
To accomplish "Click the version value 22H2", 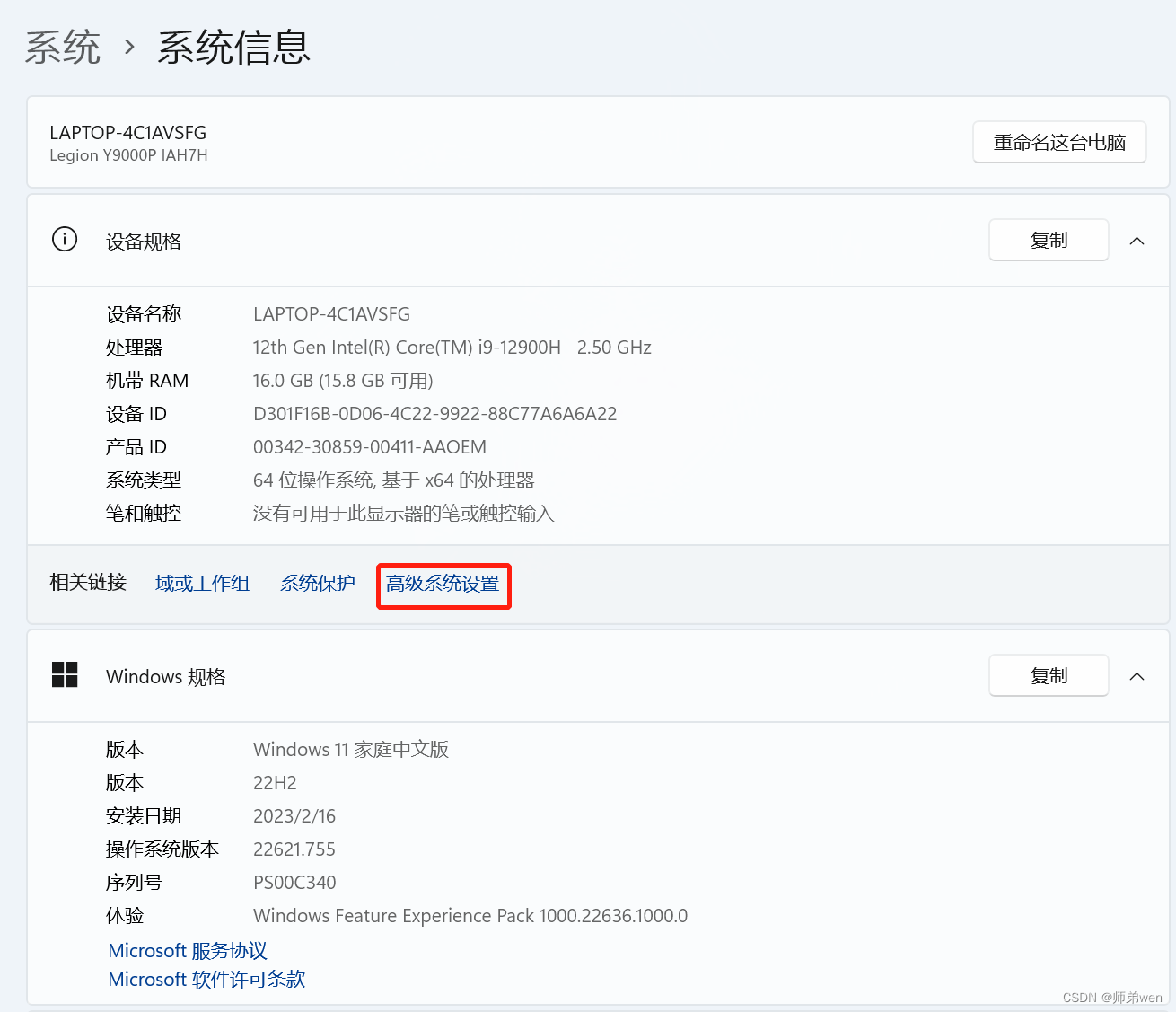I will tap(275, 783).
